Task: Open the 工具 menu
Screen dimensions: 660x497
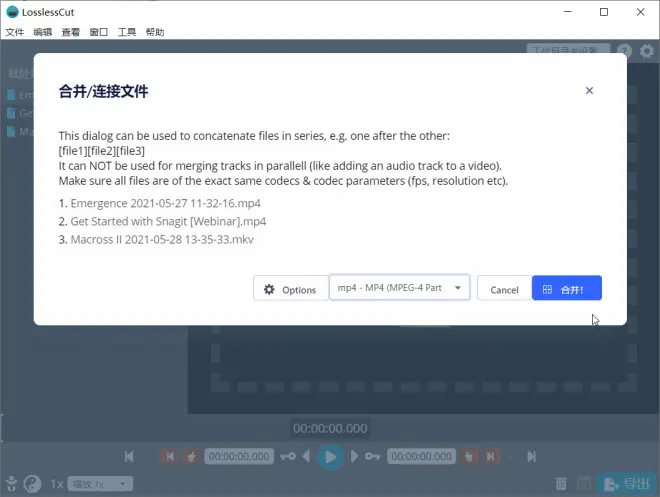Action: [x=127, y=32]
